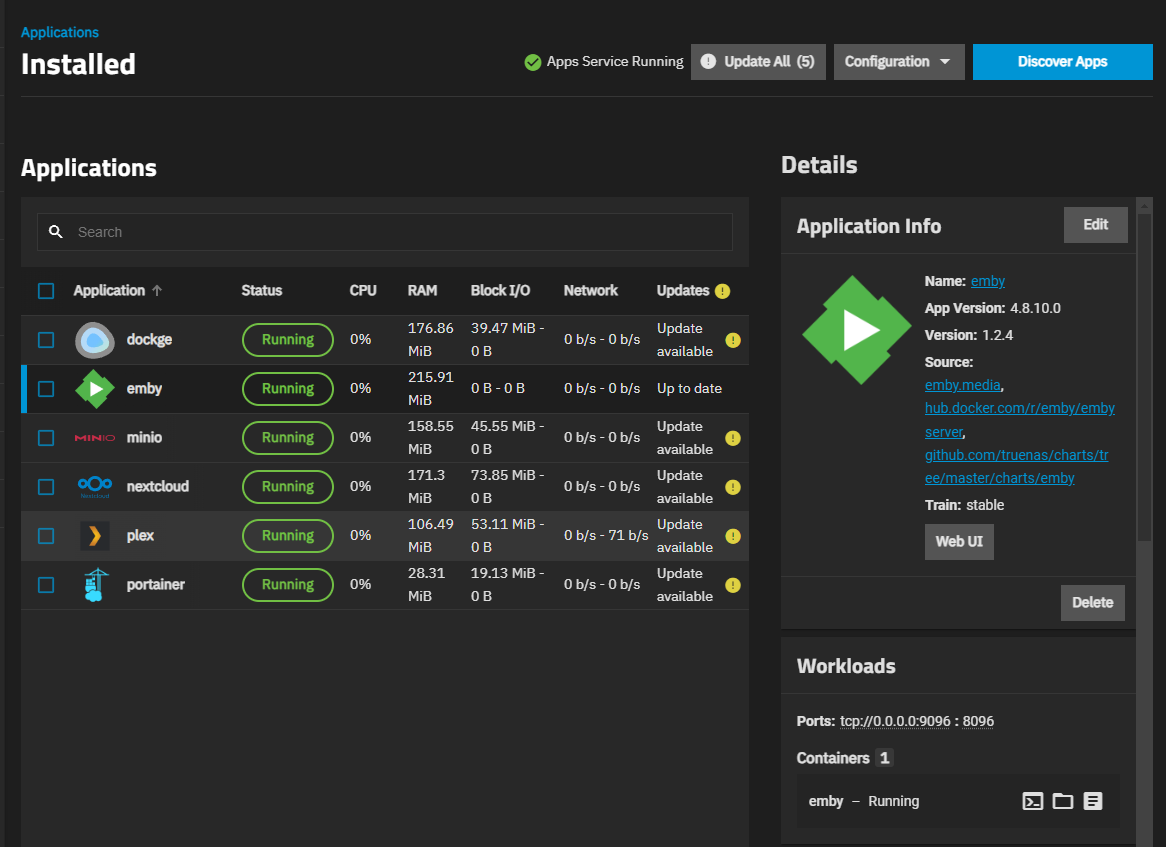Sort by the Network column header

click(590, 291)
